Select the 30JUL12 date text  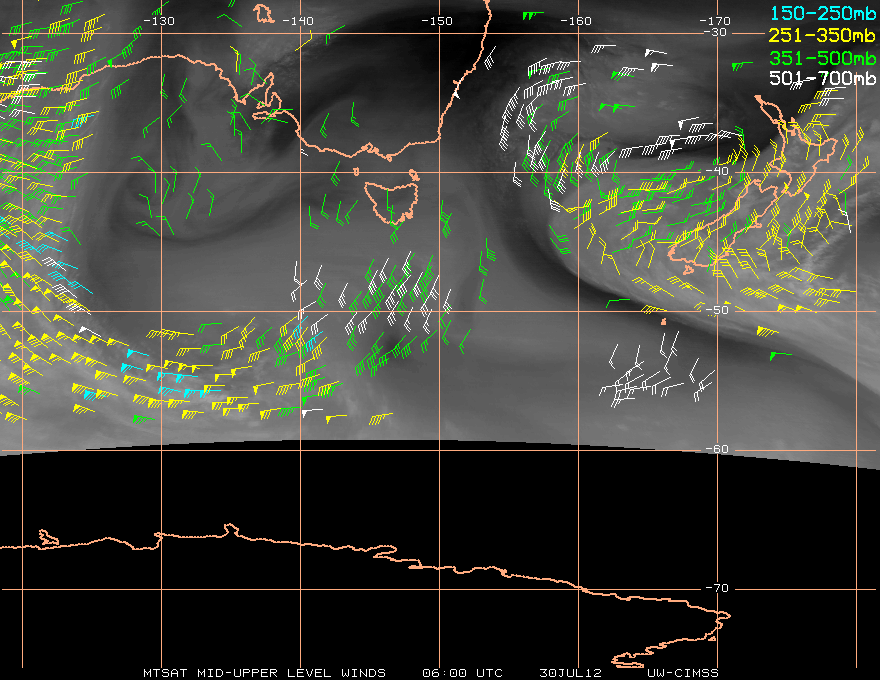click(568, 672)
